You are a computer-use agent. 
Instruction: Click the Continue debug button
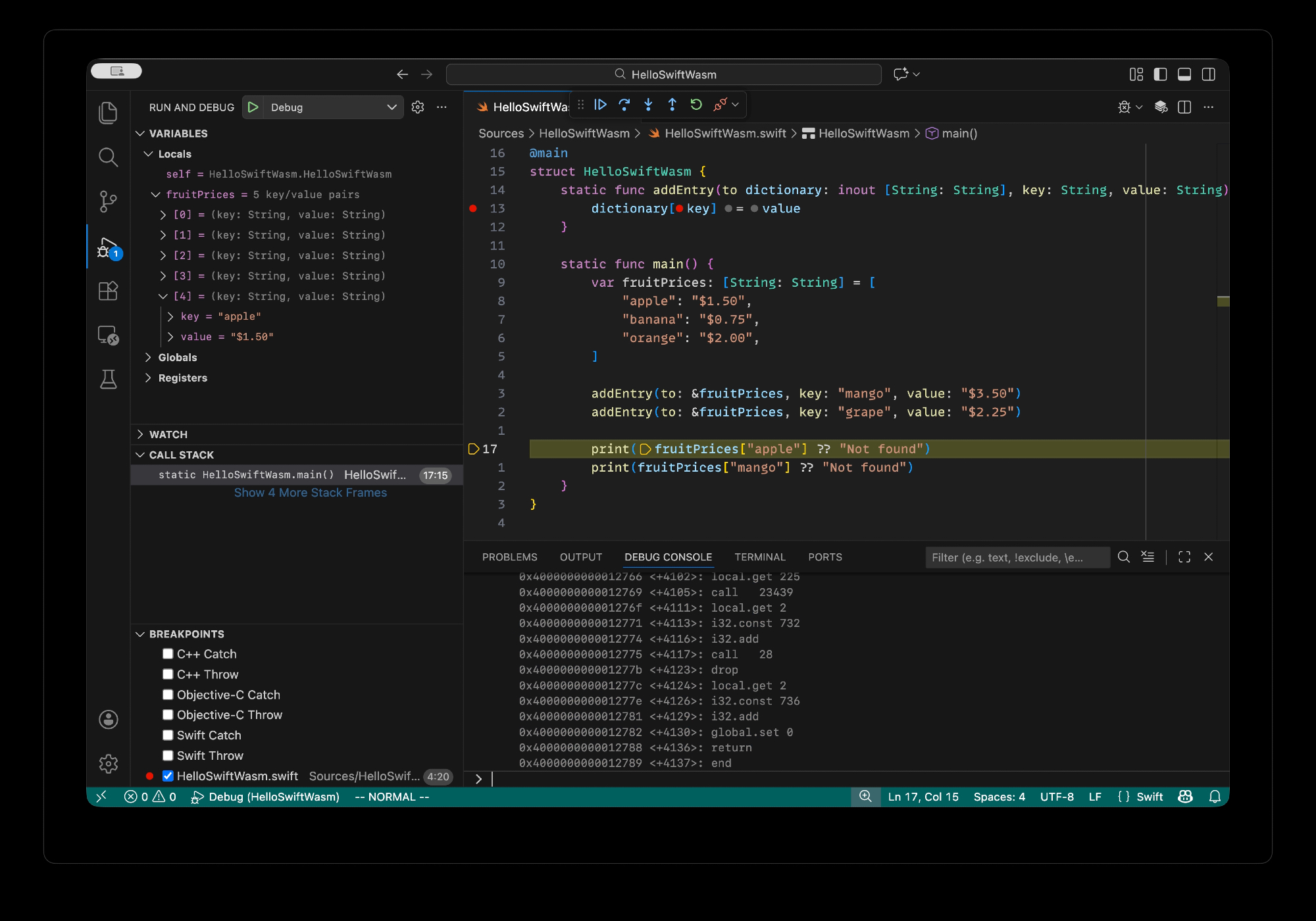600,105
